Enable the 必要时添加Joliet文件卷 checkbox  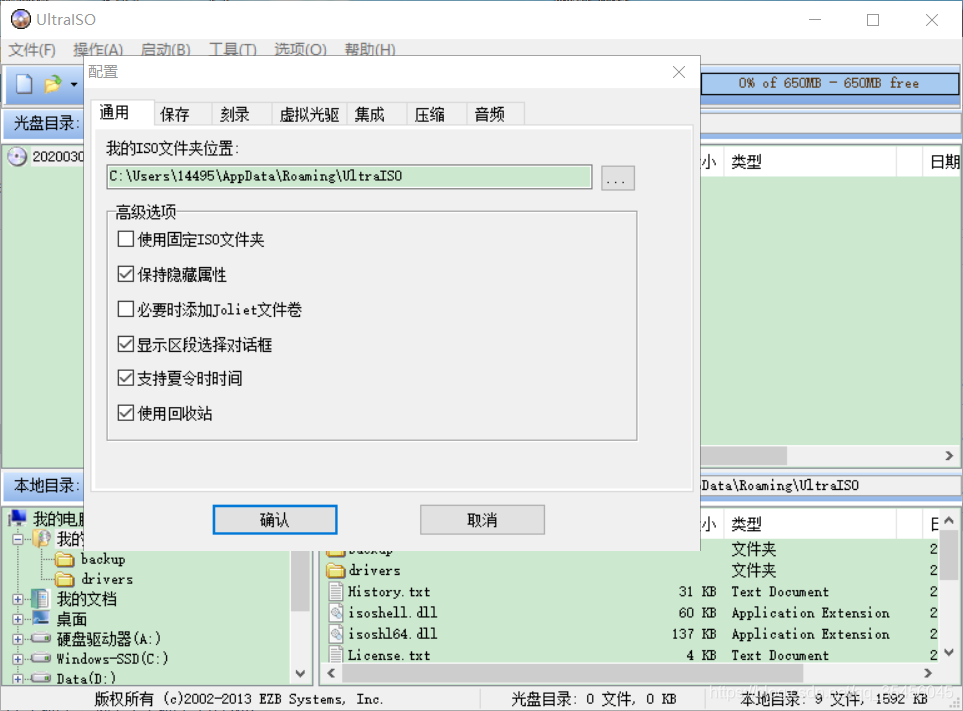pyautogui.click(x=125, y=309)
